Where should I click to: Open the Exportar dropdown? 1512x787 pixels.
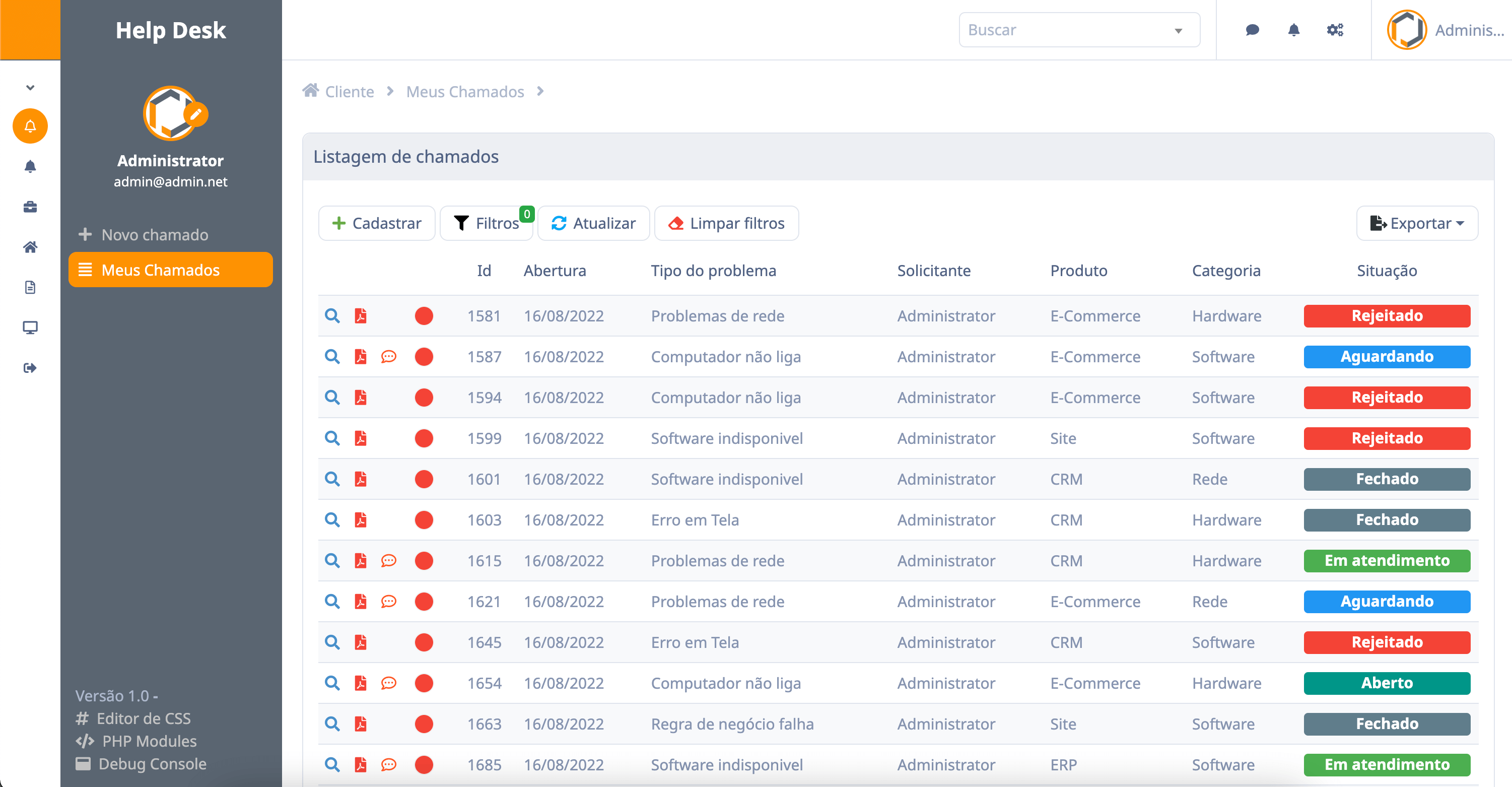(1417, 223)
